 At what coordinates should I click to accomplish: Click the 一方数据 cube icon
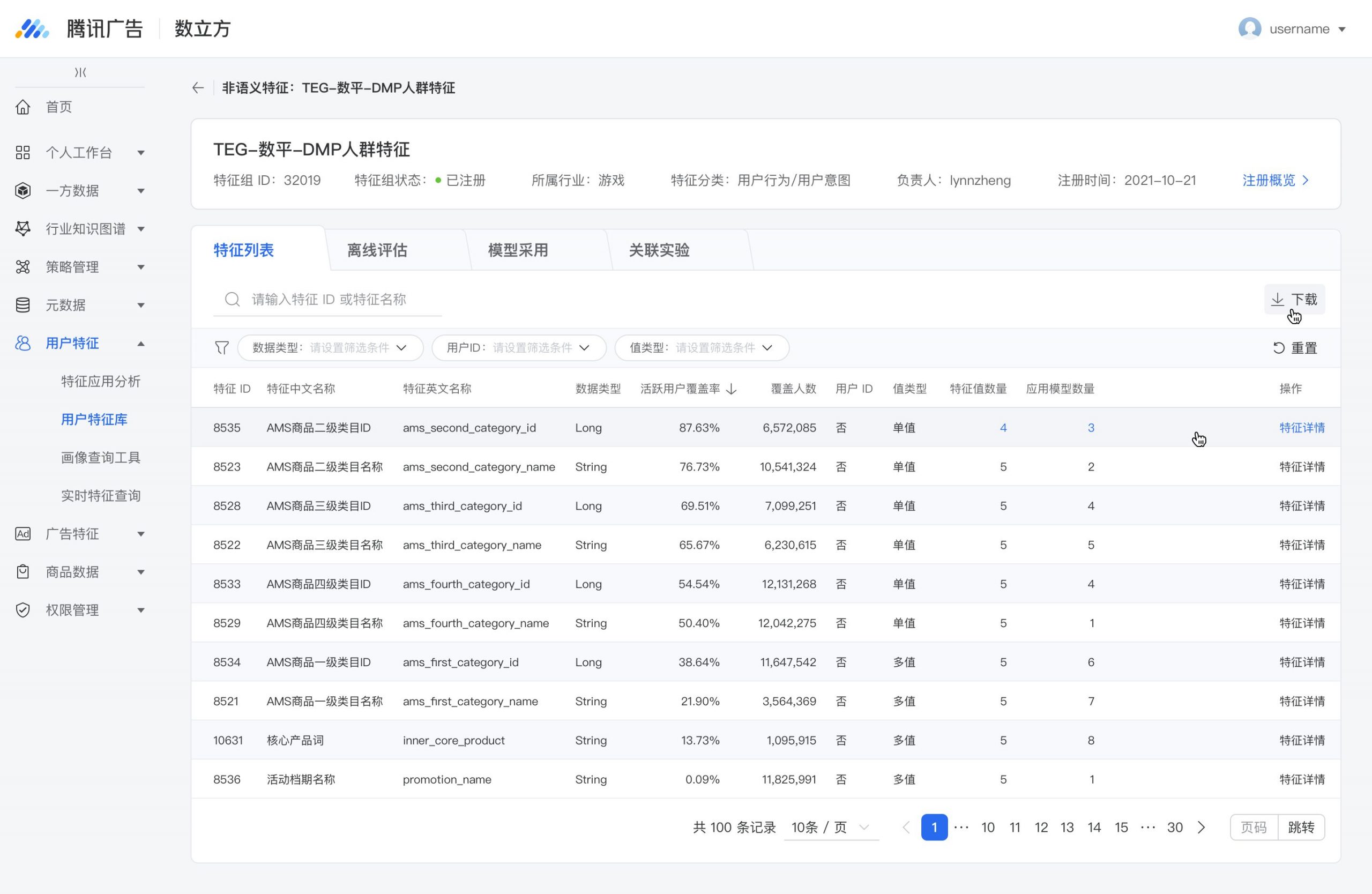(23, 191)
